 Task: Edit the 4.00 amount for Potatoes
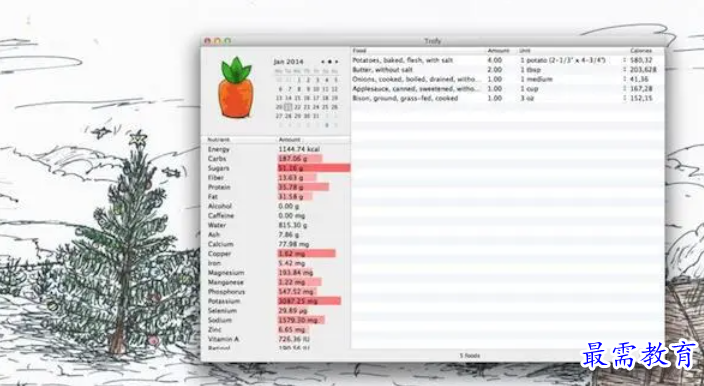tap(495, 60)
